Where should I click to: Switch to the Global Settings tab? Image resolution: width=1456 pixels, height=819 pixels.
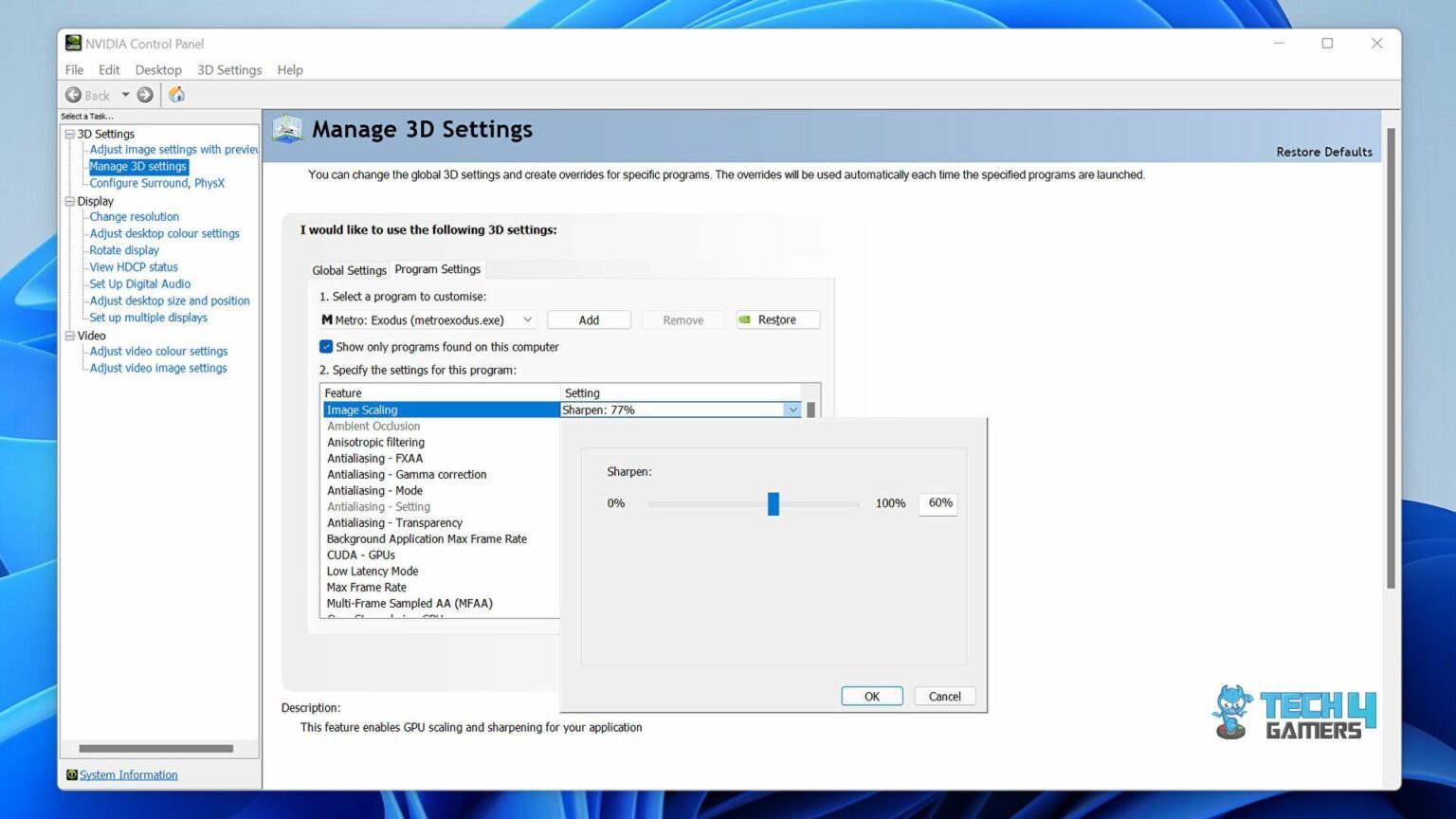(x=349, y=270)
